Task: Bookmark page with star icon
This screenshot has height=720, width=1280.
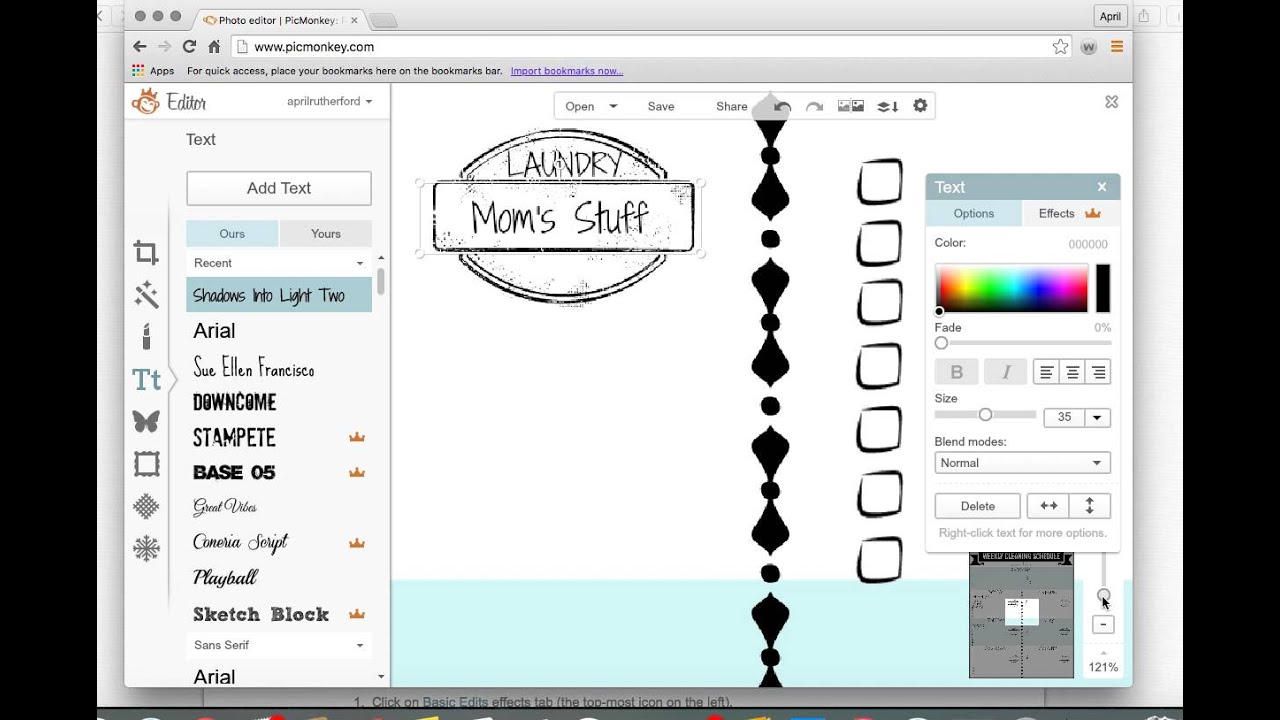Action: (1060, 46)
